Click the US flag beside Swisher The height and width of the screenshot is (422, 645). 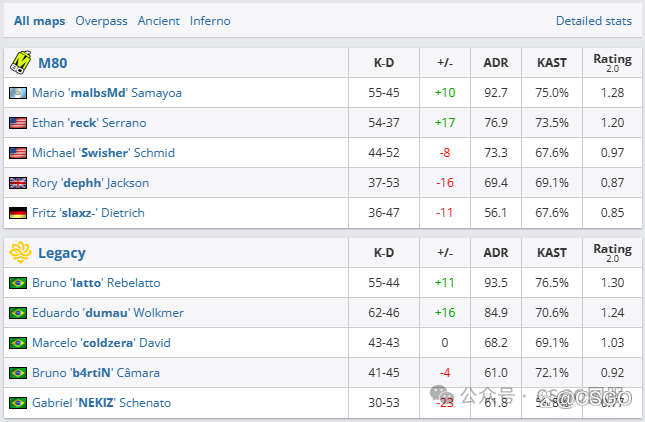(x=17, y=153)
